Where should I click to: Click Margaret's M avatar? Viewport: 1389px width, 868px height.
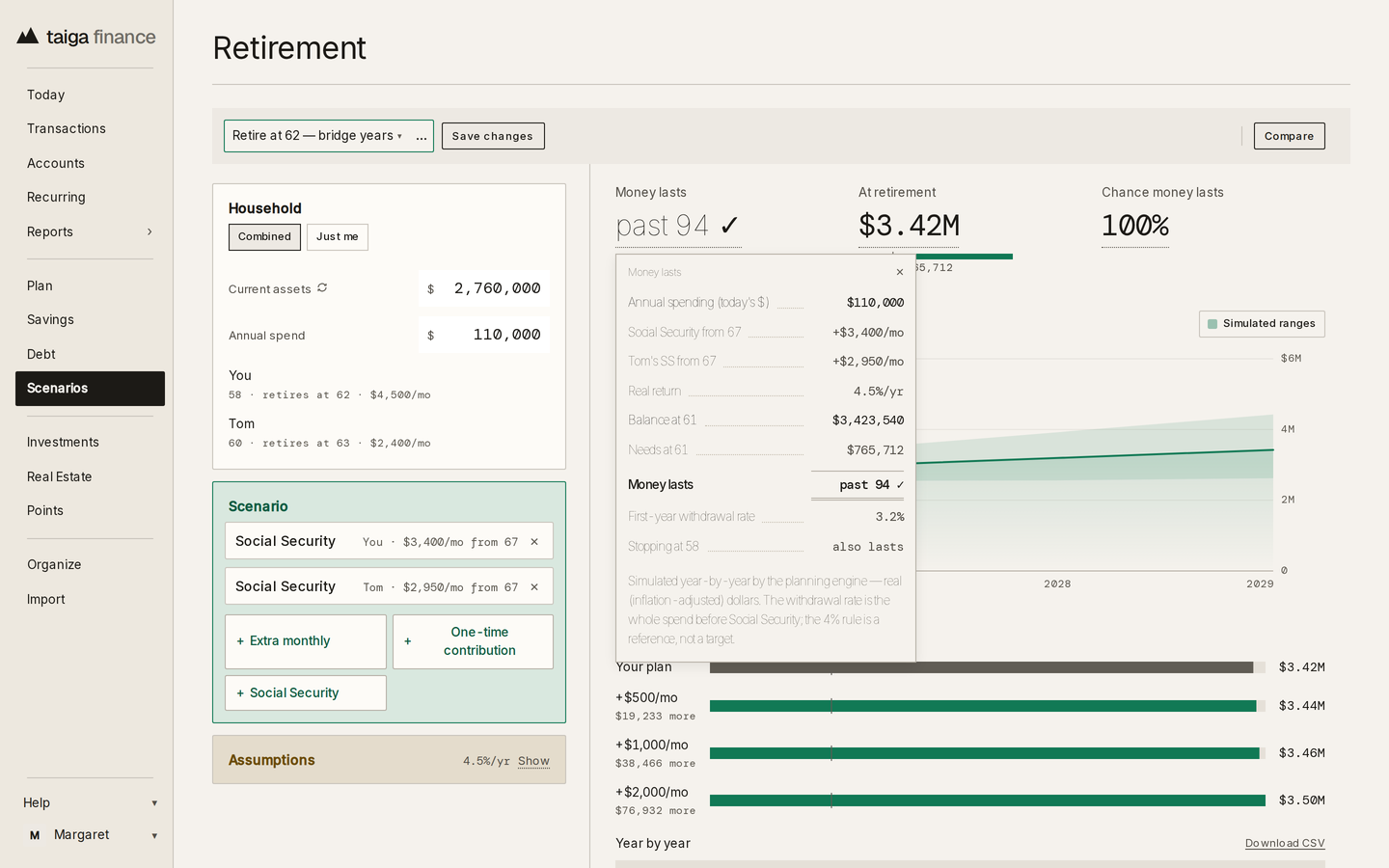35,835
